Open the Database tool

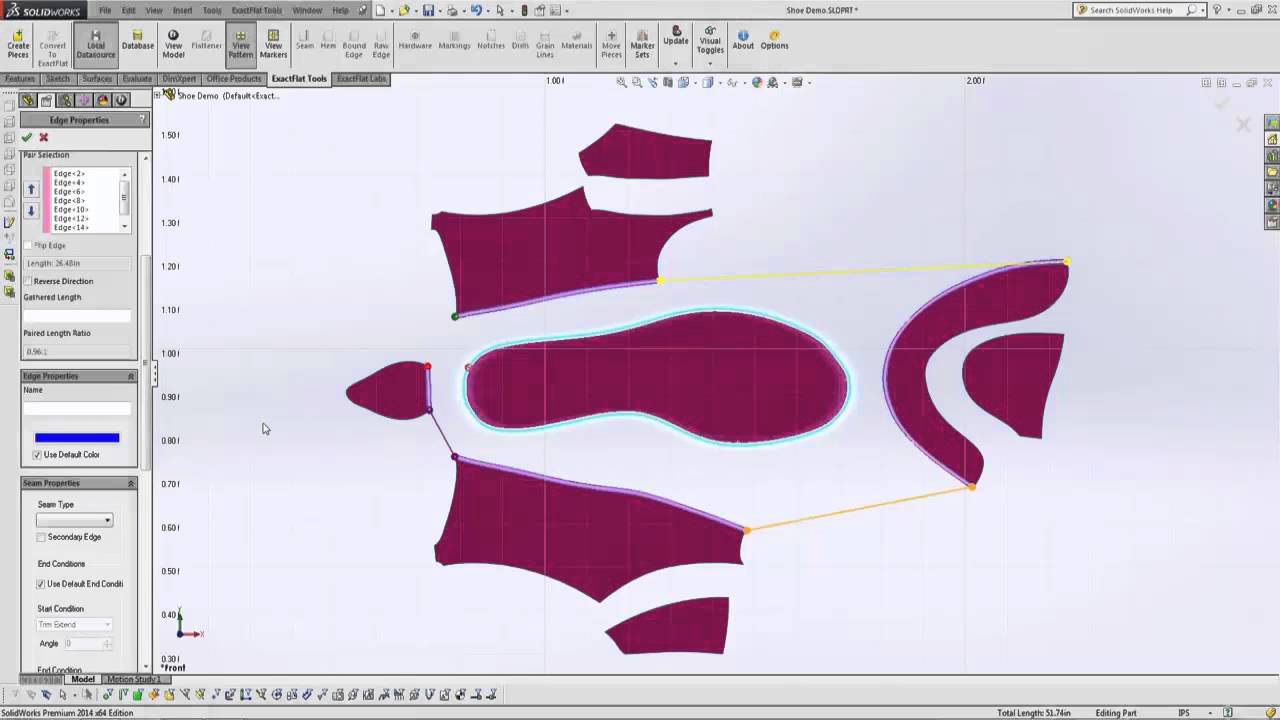[x=138, y=40]
